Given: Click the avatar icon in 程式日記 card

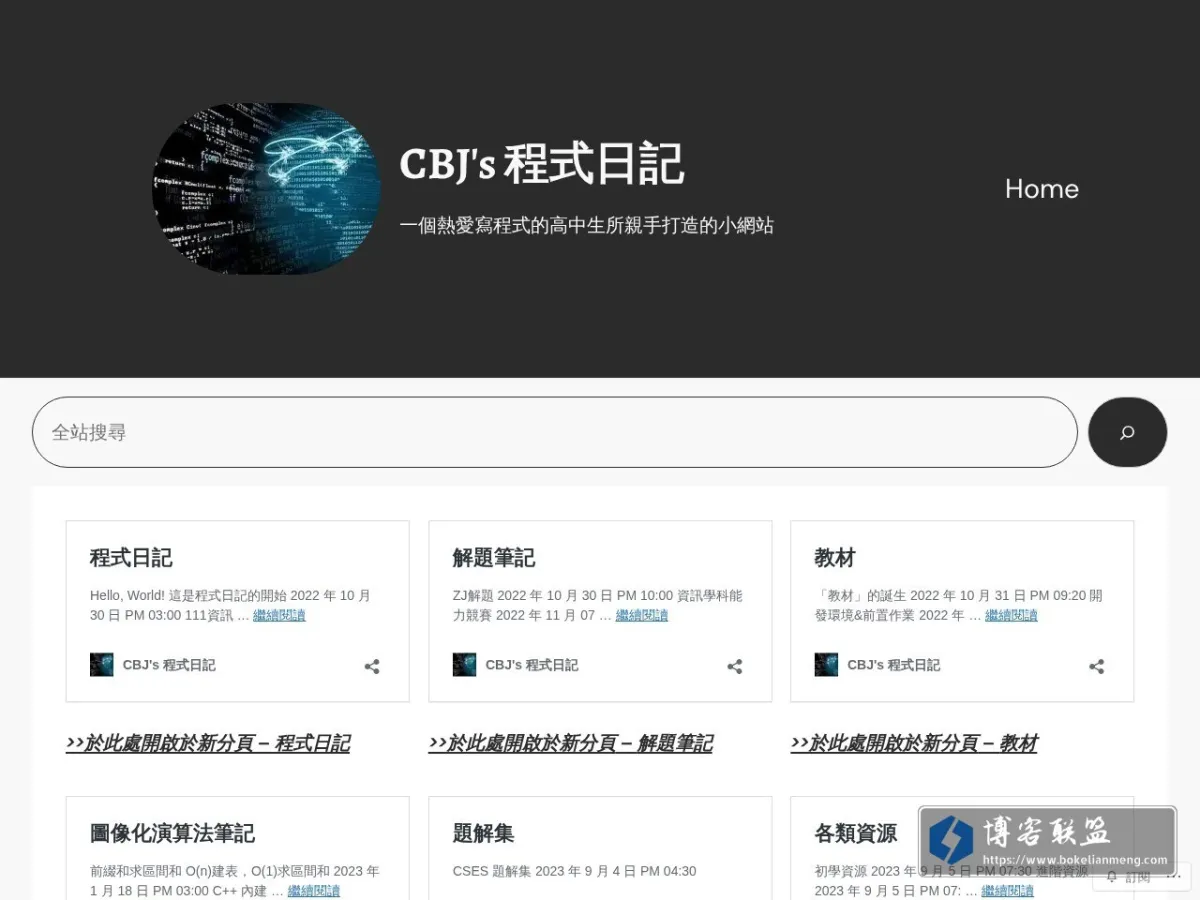Looking at the screenshot, I should click(102, 665).
